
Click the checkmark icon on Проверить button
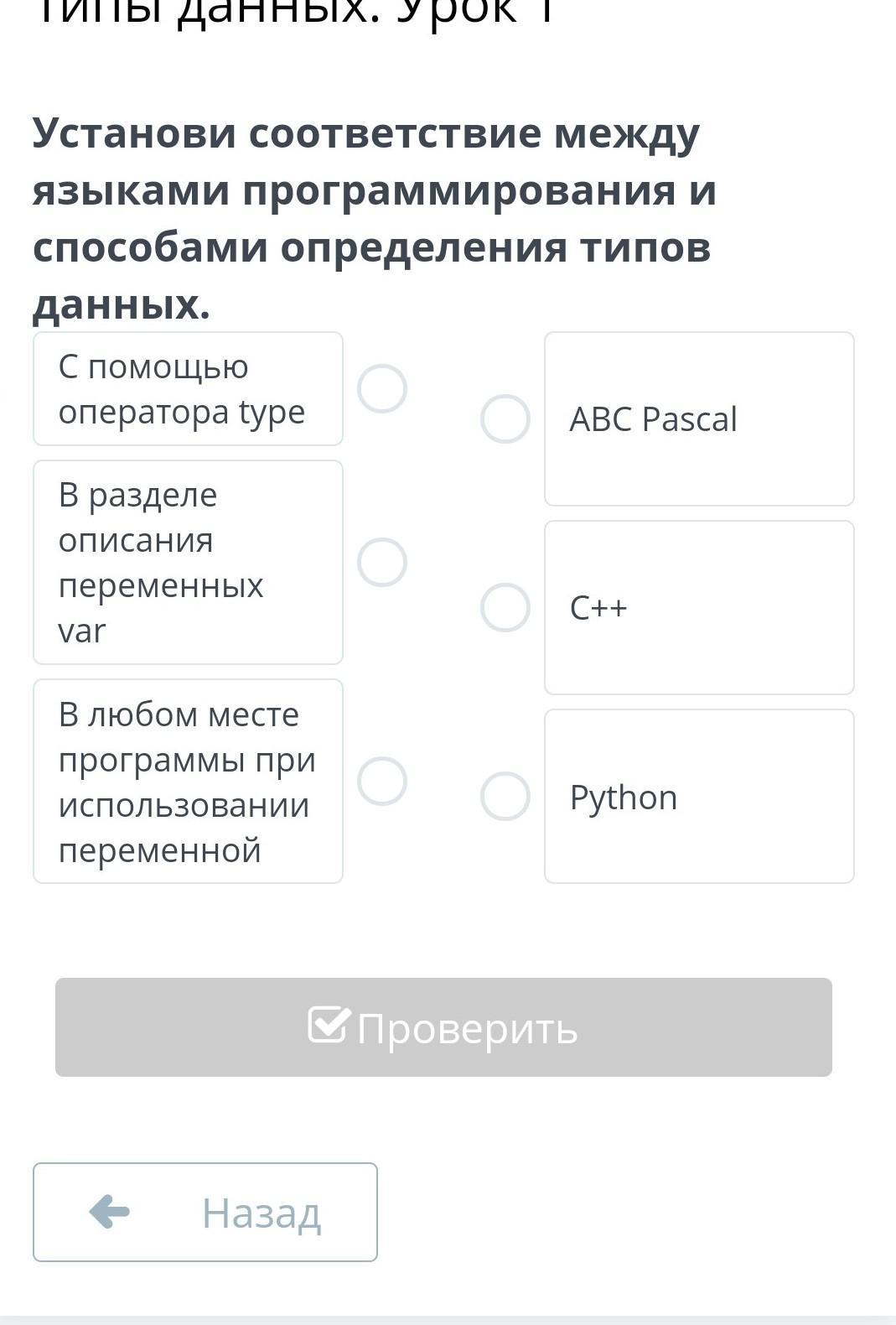pos(328,1025)
